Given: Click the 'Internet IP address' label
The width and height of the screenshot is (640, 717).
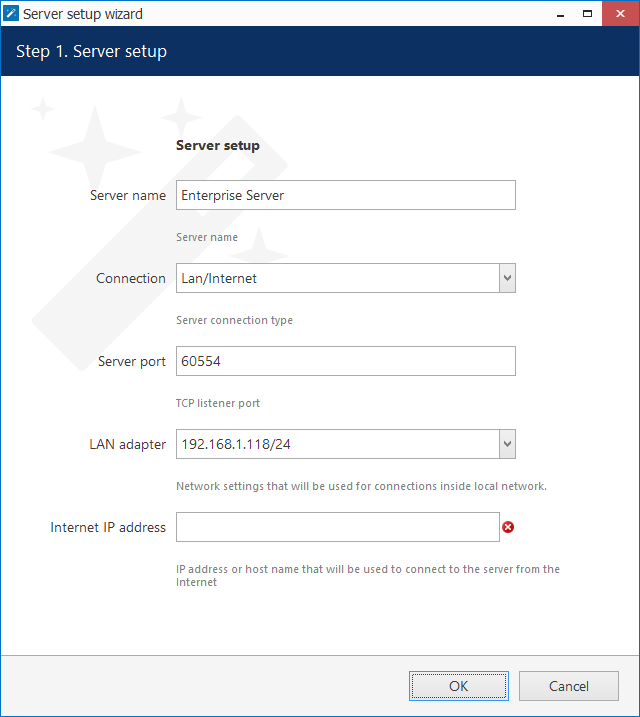Looking at the screenshot, I should click(108, 527).
